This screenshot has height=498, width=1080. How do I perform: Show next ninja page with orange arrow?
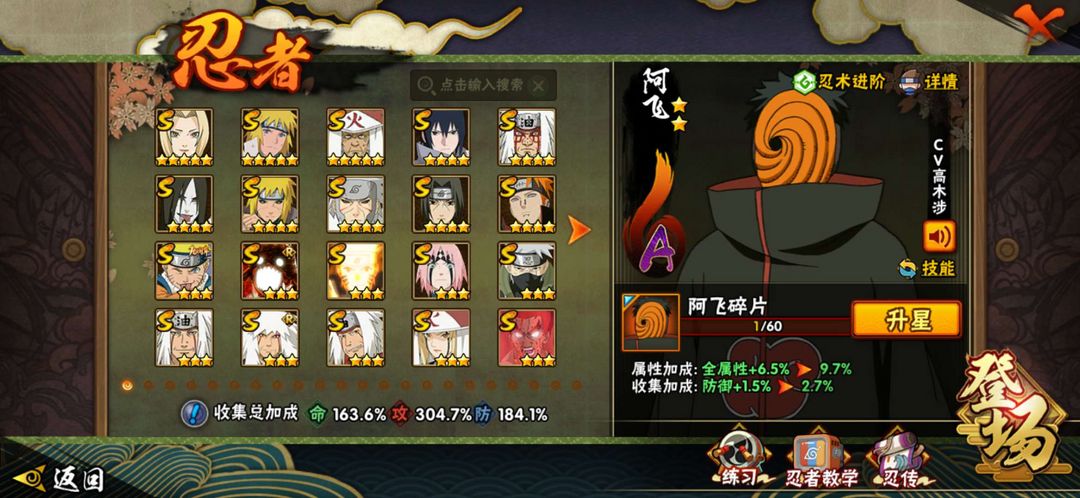(x=579, y=229)
